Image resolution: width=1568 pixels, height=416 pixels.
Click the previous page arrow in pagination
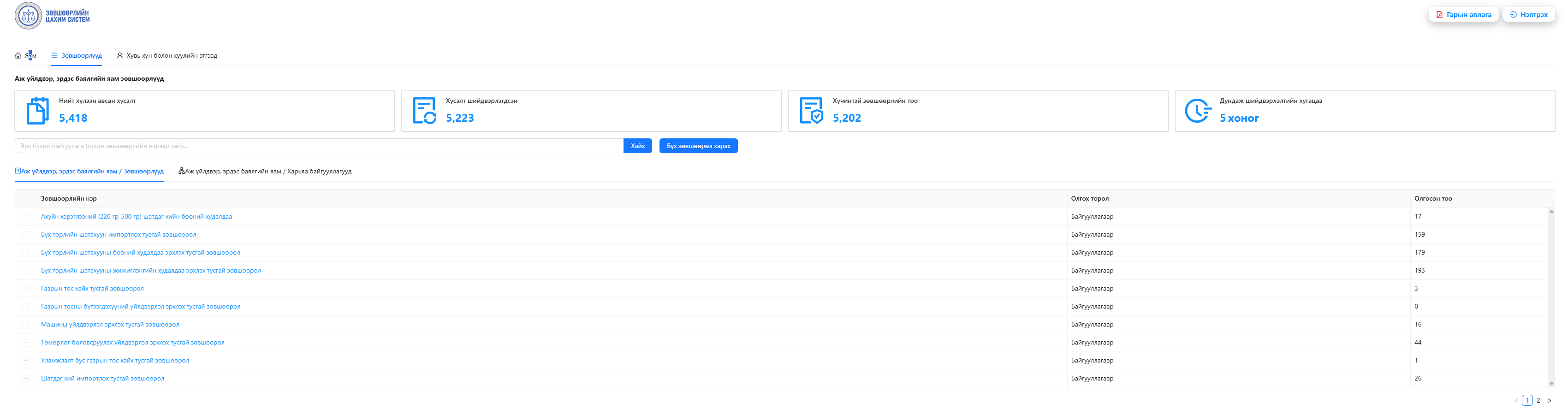click(1515, 401)
